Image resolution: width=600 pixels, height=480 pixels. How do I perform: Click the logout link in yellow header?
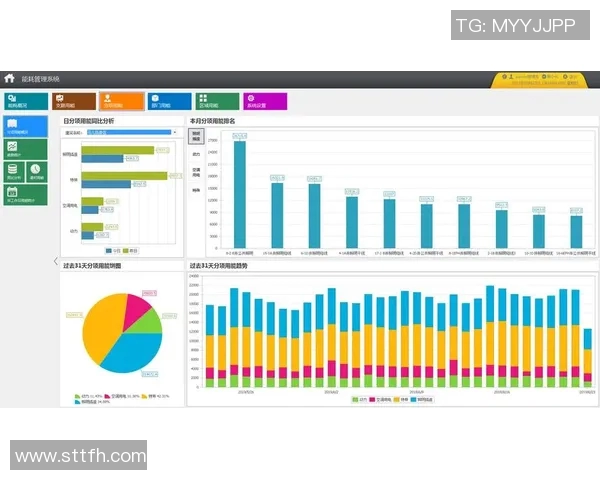click(573, 77)
